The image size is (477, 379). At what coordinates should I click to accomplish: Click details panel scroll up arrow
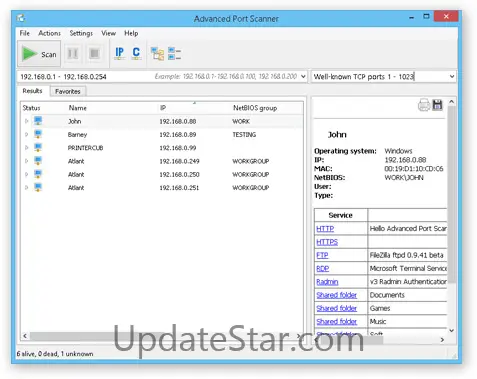coord(452,101)
